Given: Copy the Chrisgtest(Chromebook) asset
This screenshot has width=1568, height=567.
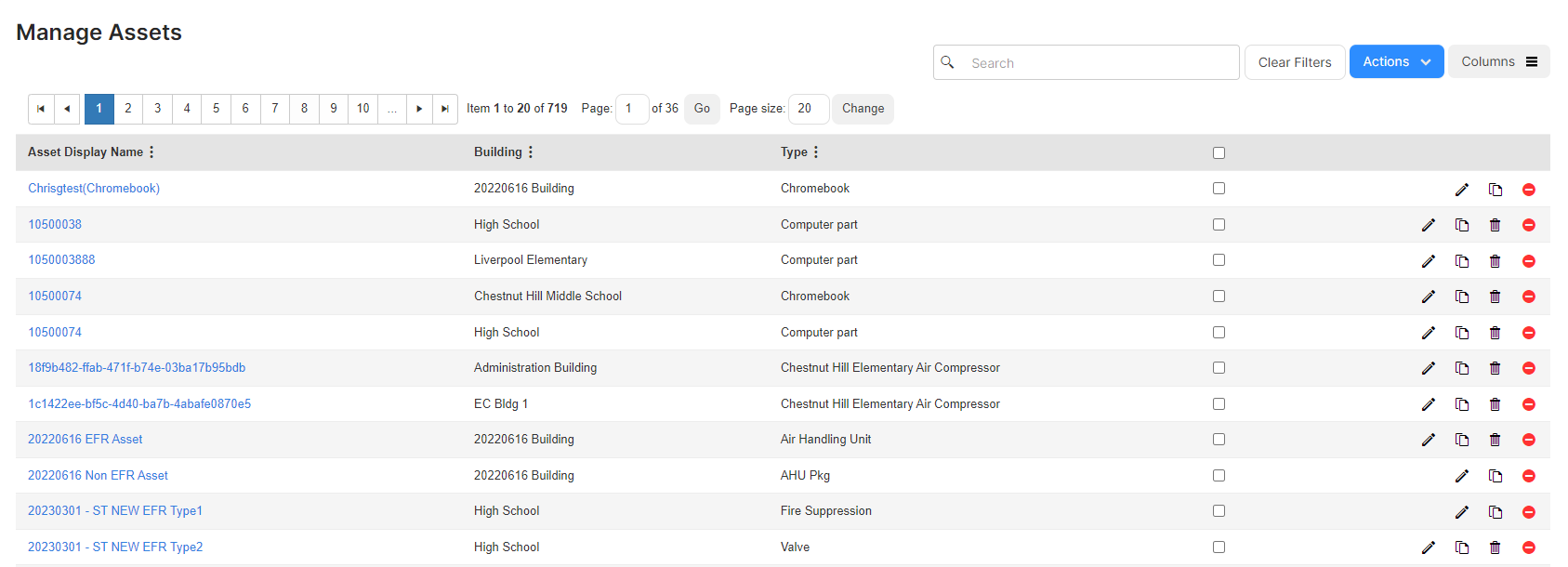Looking at the screenshot, I should pos(1496,190).
